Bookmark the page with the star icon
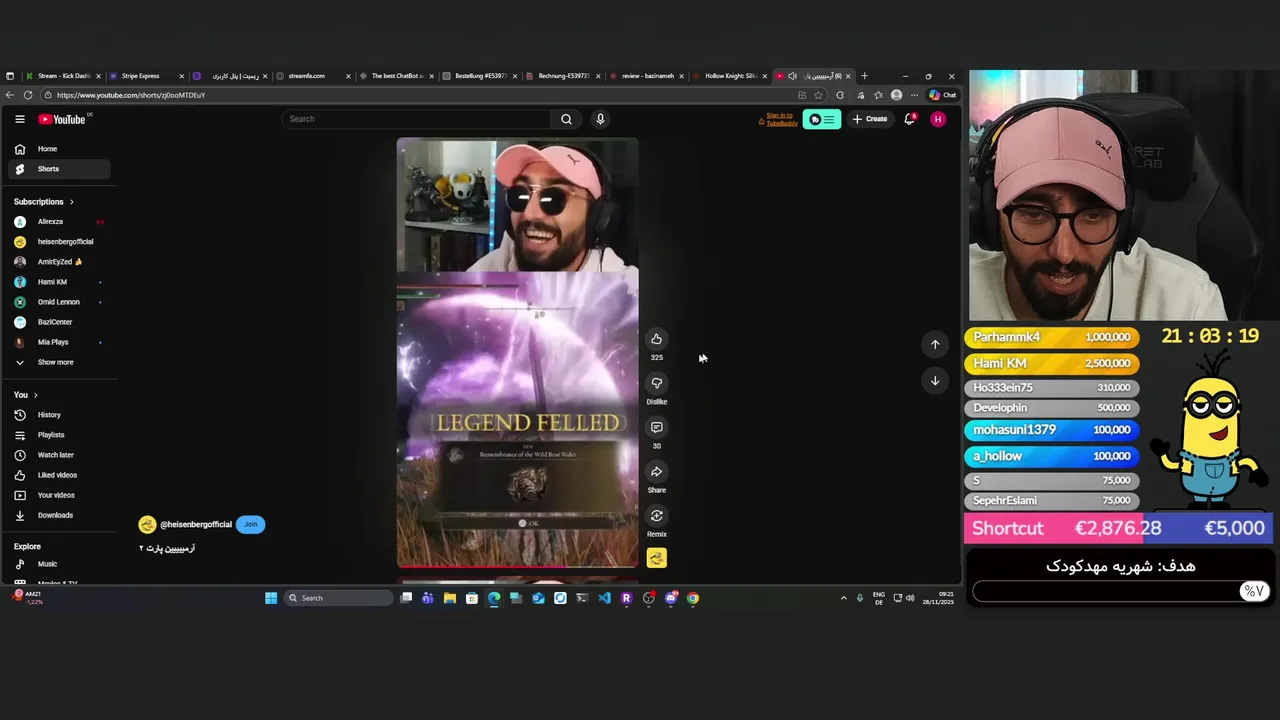1280x720 pixels. [818, 95]
